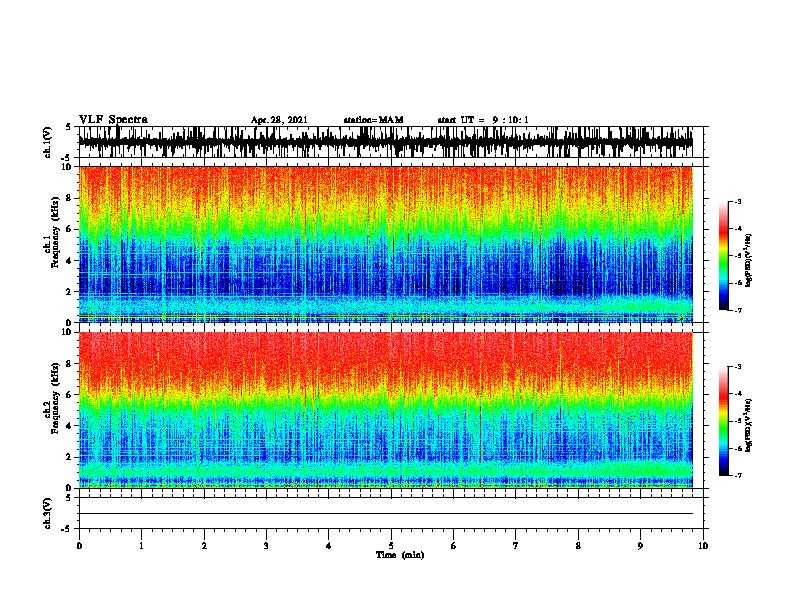Viewport: 792px width, 612px height.
Task: Click the "-3" label on ch.1 colorbar
Action: 737,202
